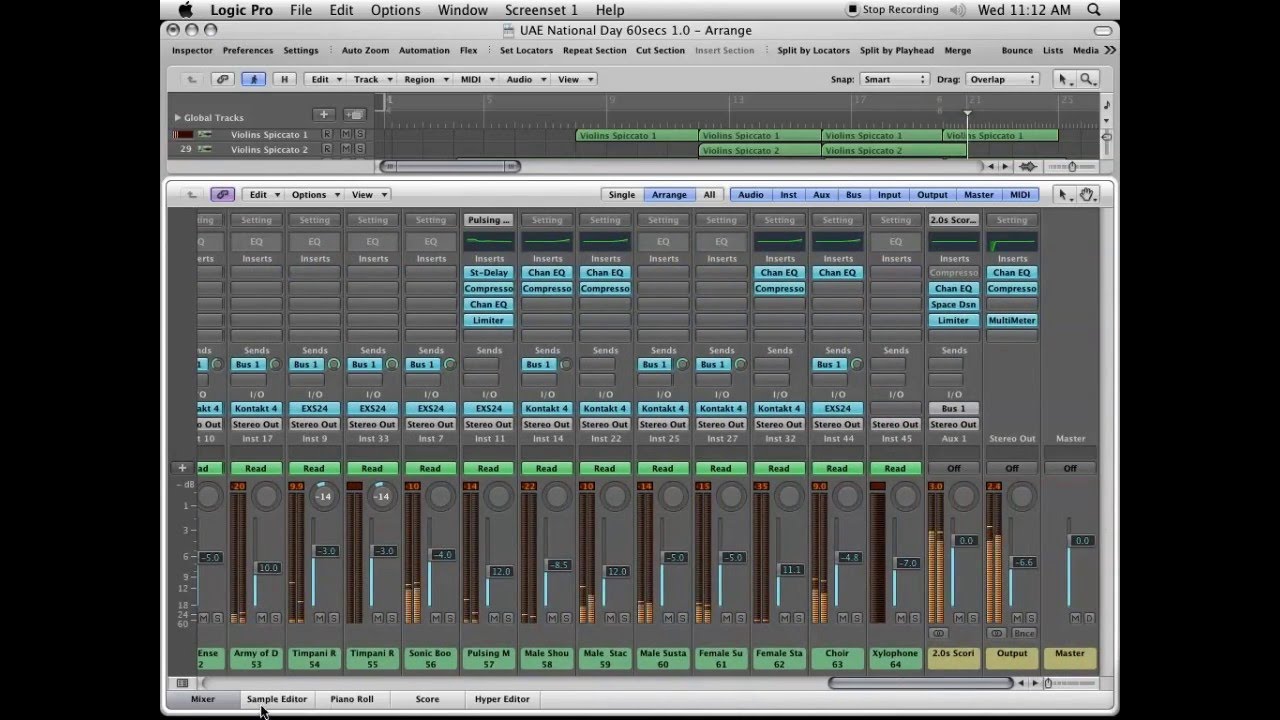This screenshot has height=720, width=1280.
Task: Click the duplicate track icon beside plus
Action: [x=354, y=115]
